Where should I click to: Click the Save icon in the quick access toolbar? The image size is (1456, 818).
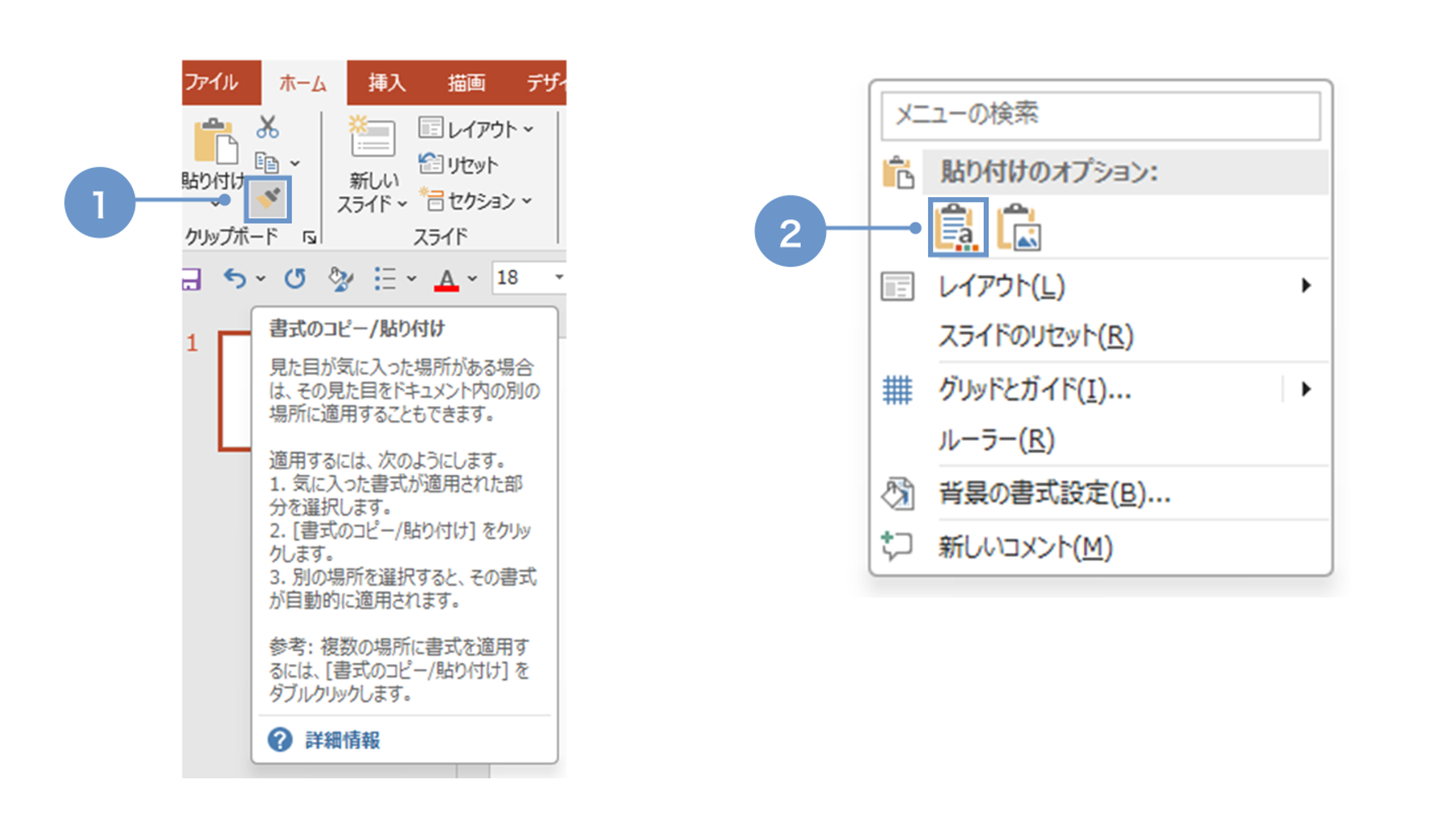tap(191, 279)
